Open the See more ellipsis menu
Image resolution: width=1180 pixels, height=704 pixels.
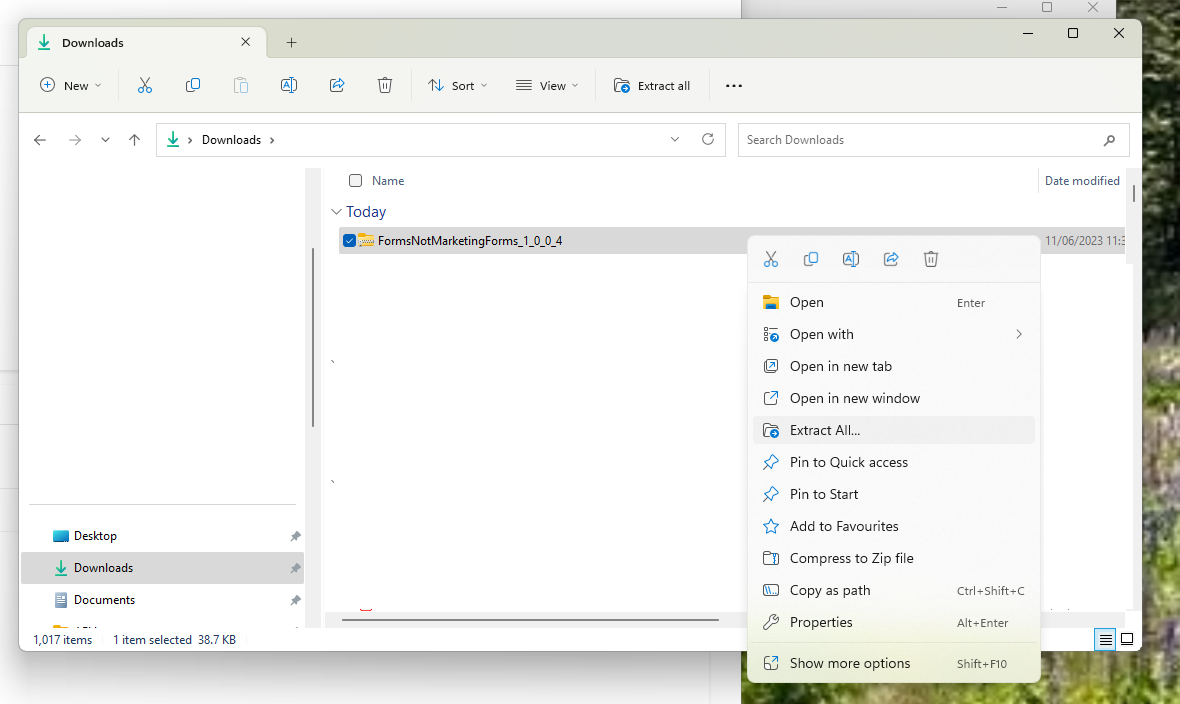pos(734,86)
